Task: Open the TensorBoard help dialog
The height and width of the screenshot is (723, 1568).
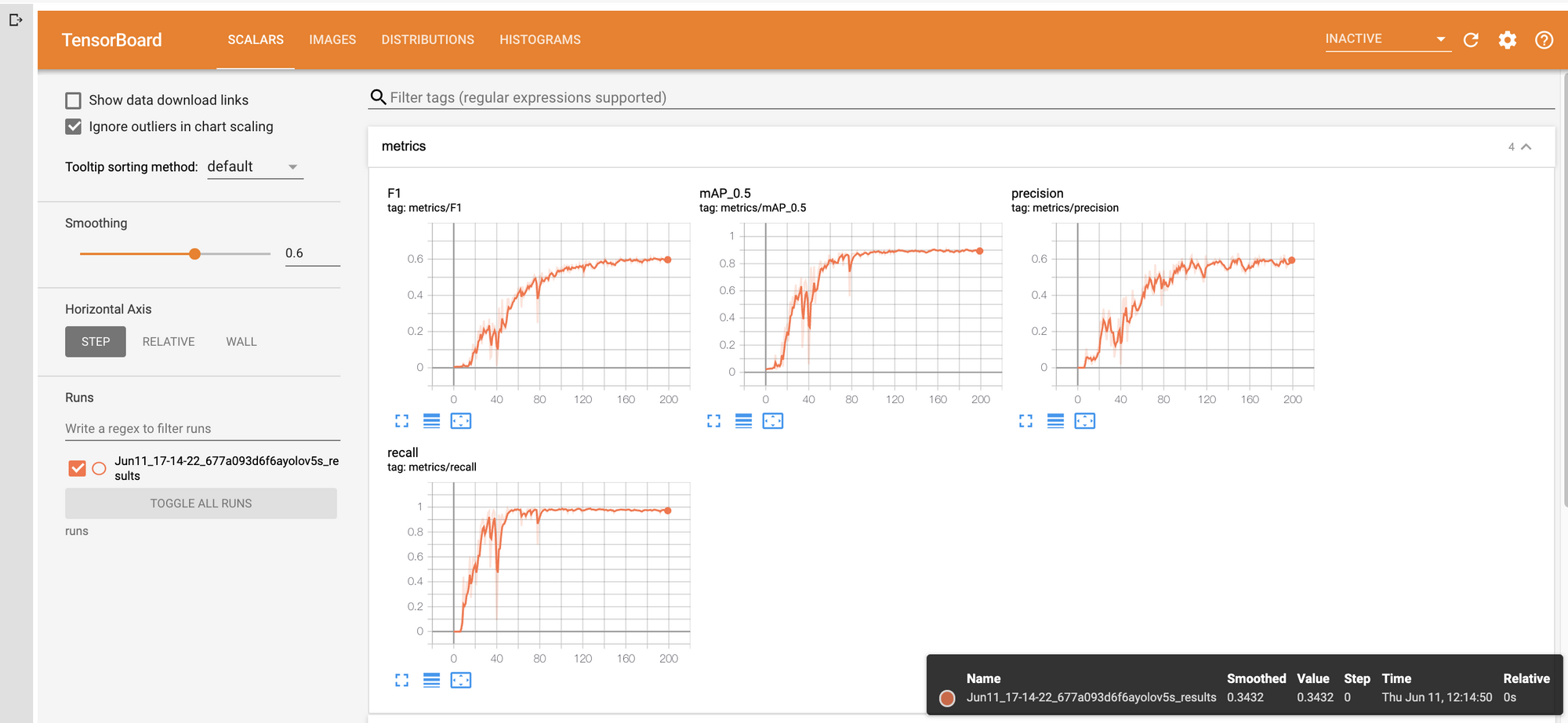Action: tap(1544, 40)
